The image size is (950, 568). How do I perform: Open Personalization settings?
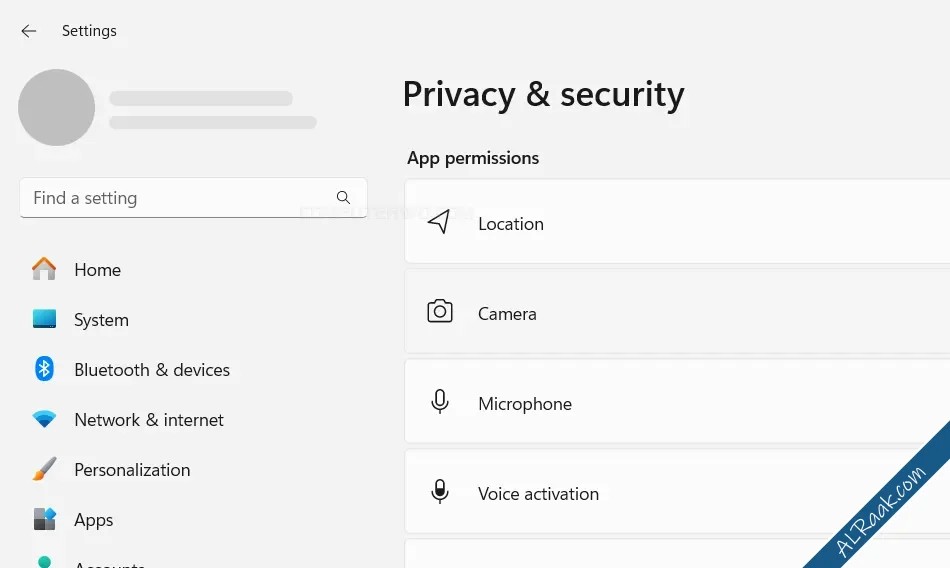coord(132,470)
